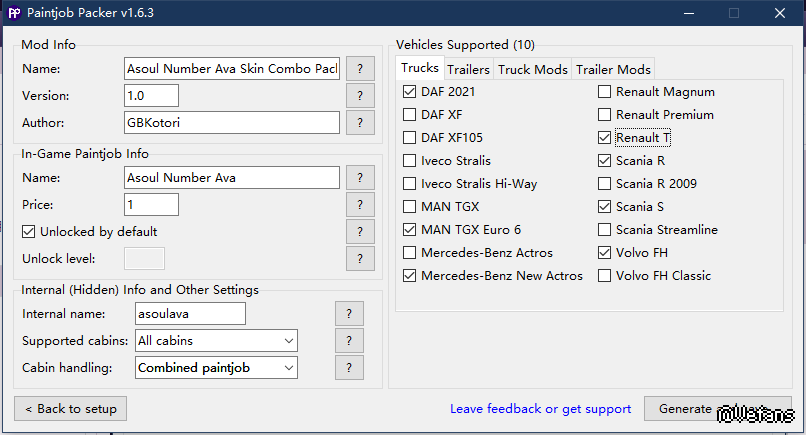The height and width of the screenshot is (435, 806).
Task: Open the Truck Mods tab
Action: 533,69
